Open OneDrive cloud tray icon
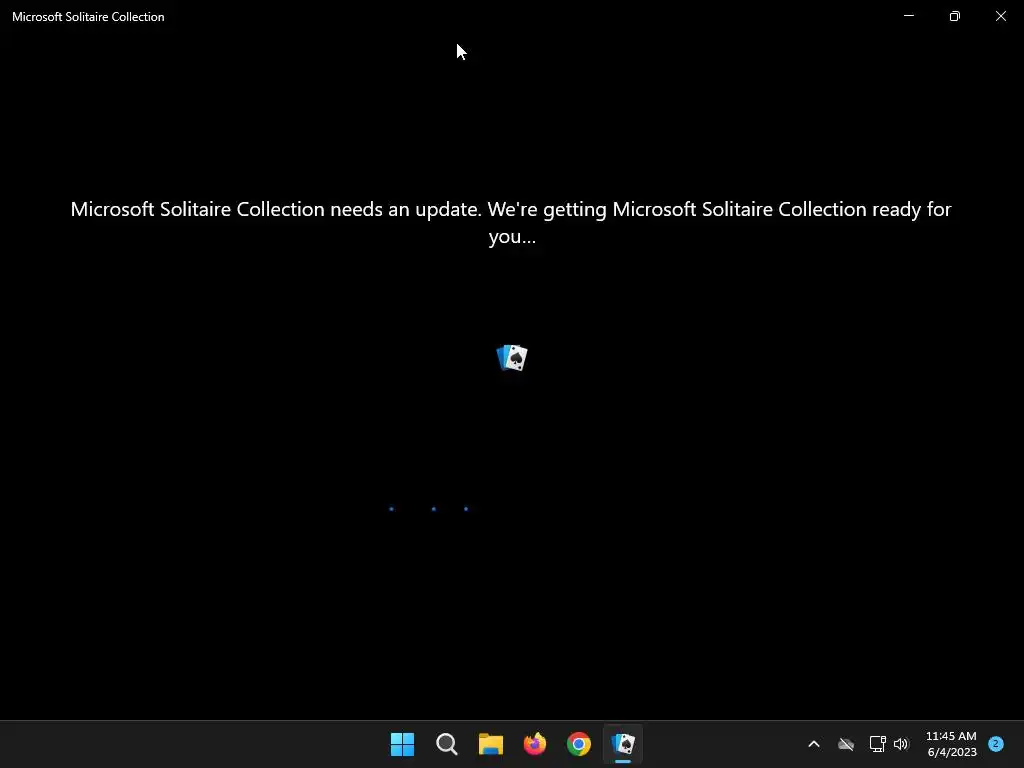Image resolution: width=1024 pixels, height=768 pixels. pyautogui.click(x=846, y=744)
